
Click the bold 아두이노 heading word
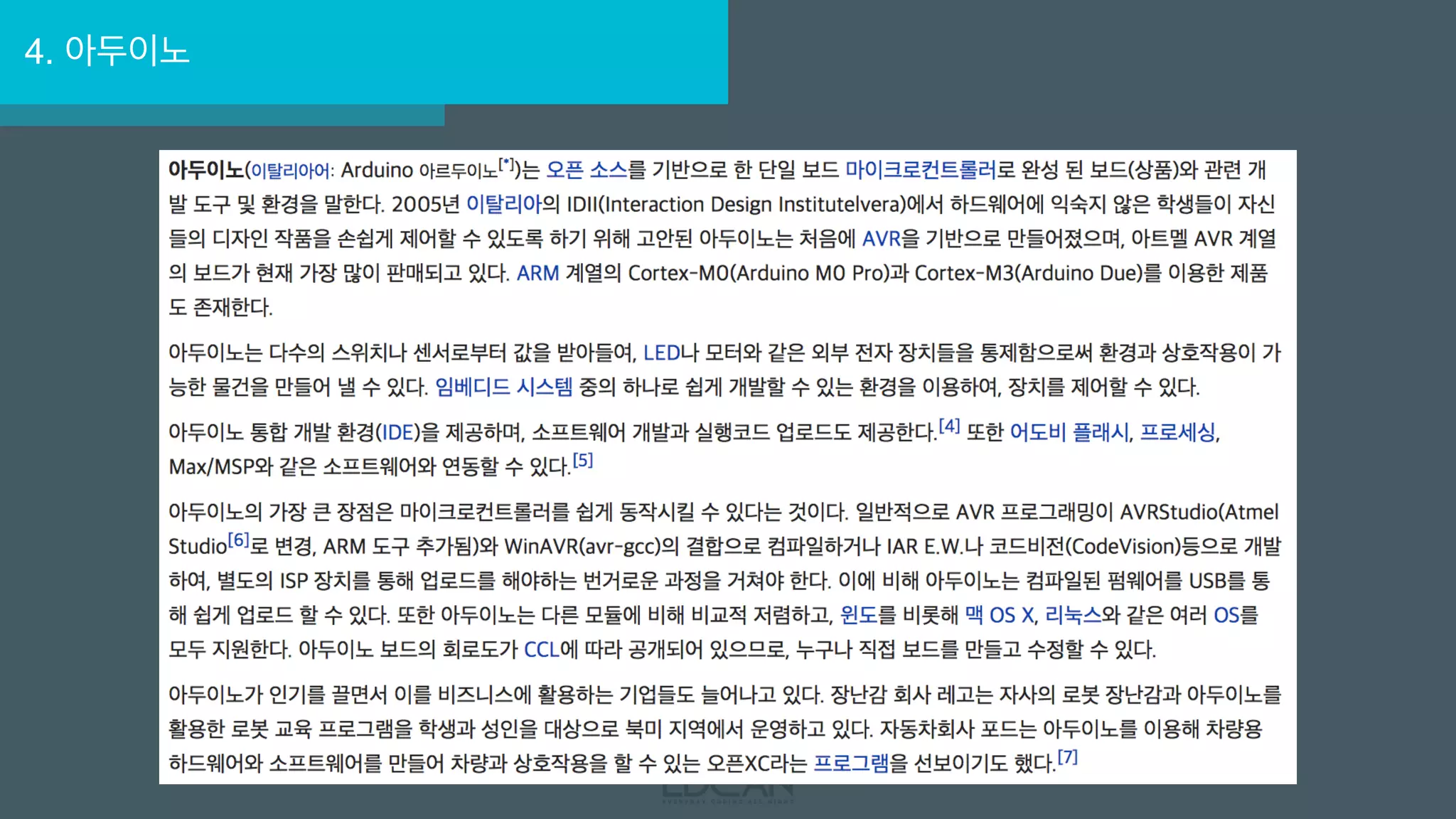pyautogui.click(x=206, y=170)
